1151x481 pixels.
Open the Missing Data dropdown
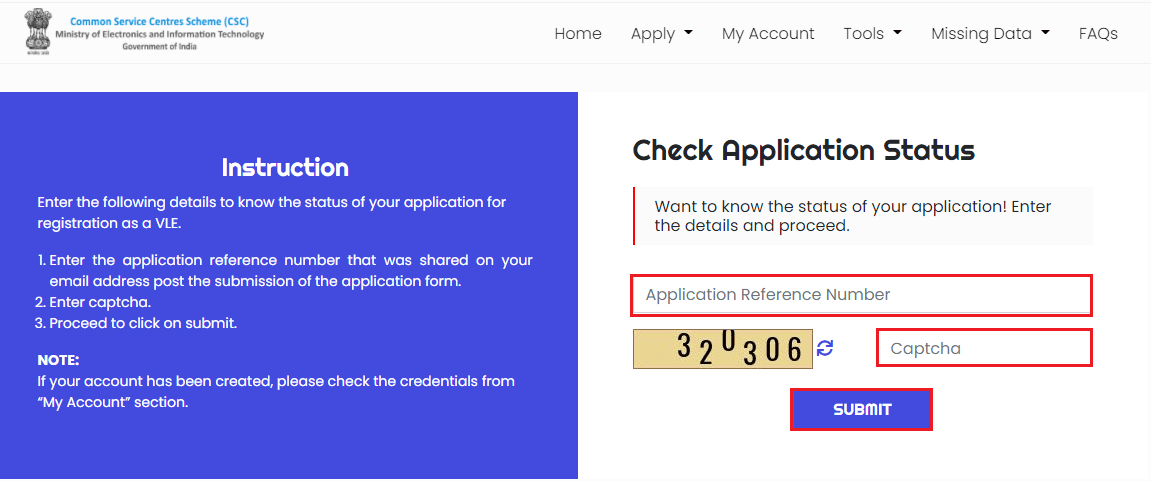click(x=990, y=34)
